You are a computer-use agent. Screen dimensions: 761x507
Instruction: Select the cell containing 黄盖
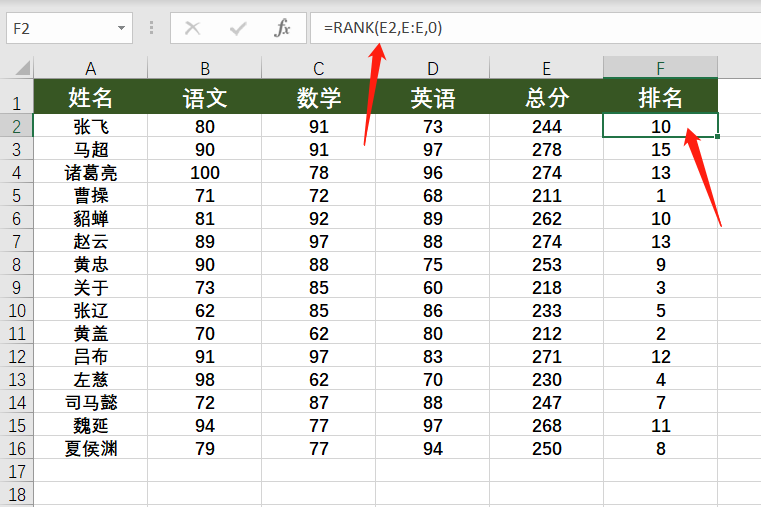pos(90,333)
